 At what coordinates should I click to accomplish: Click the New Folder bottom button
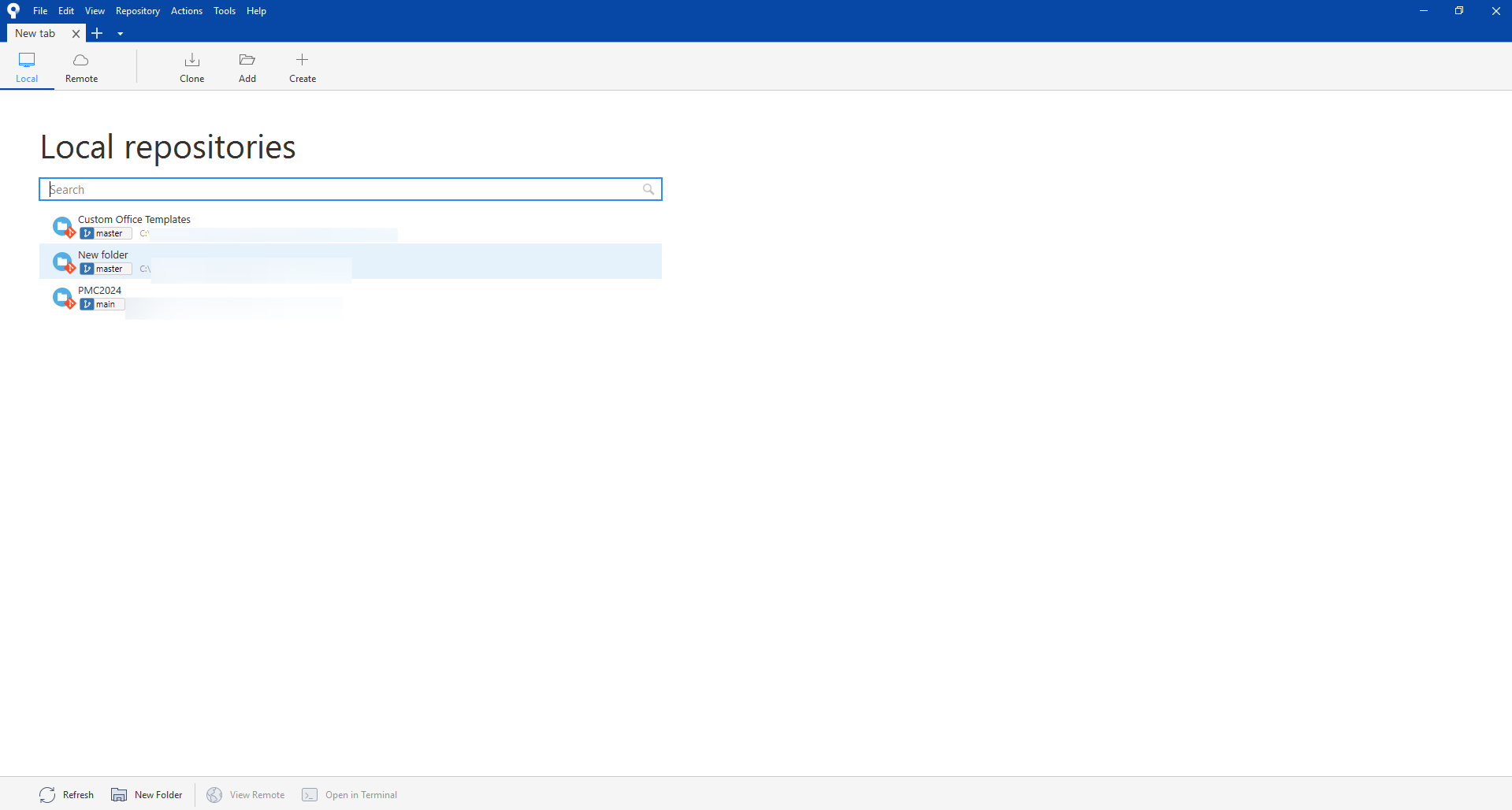point(147,794)
